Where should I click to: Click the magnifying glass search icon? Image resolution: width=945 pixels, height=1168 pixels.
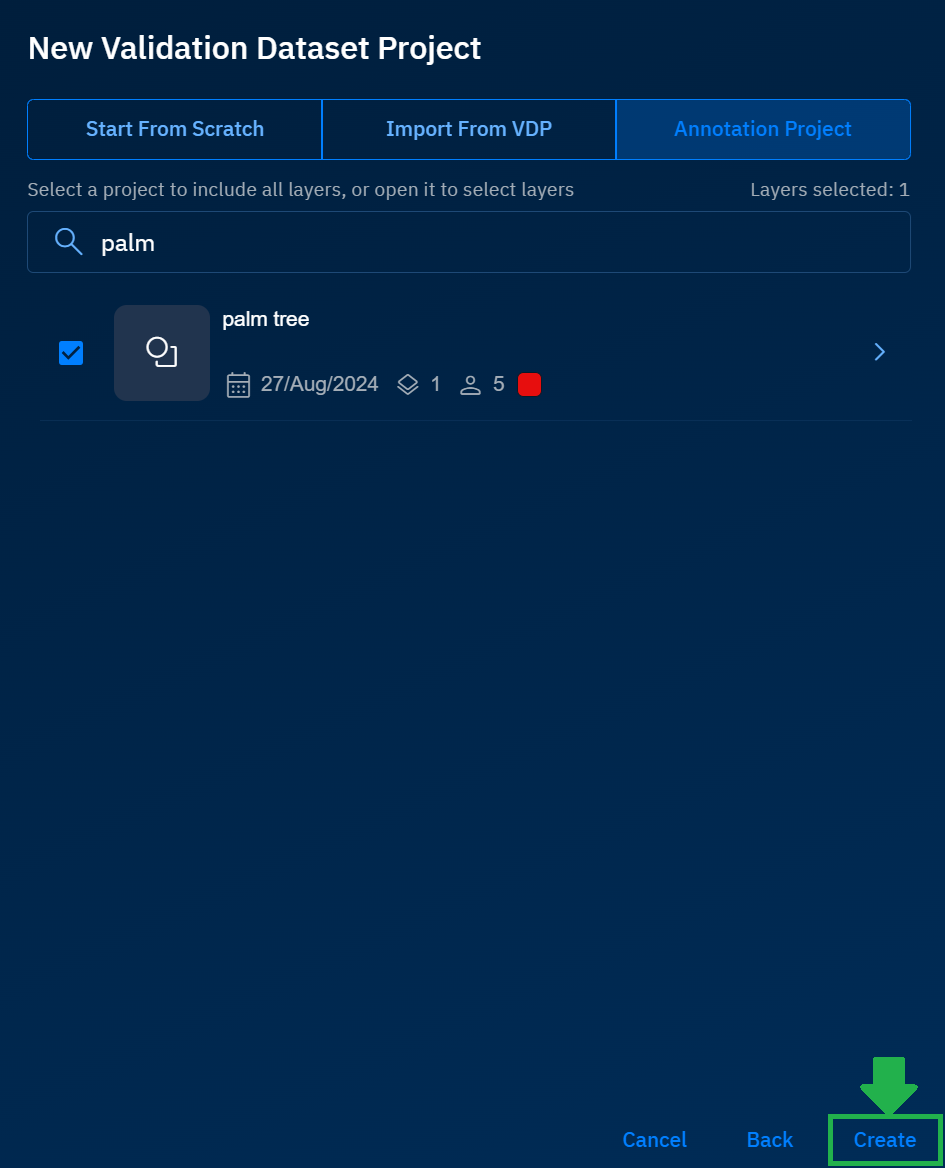pos(68,242)
